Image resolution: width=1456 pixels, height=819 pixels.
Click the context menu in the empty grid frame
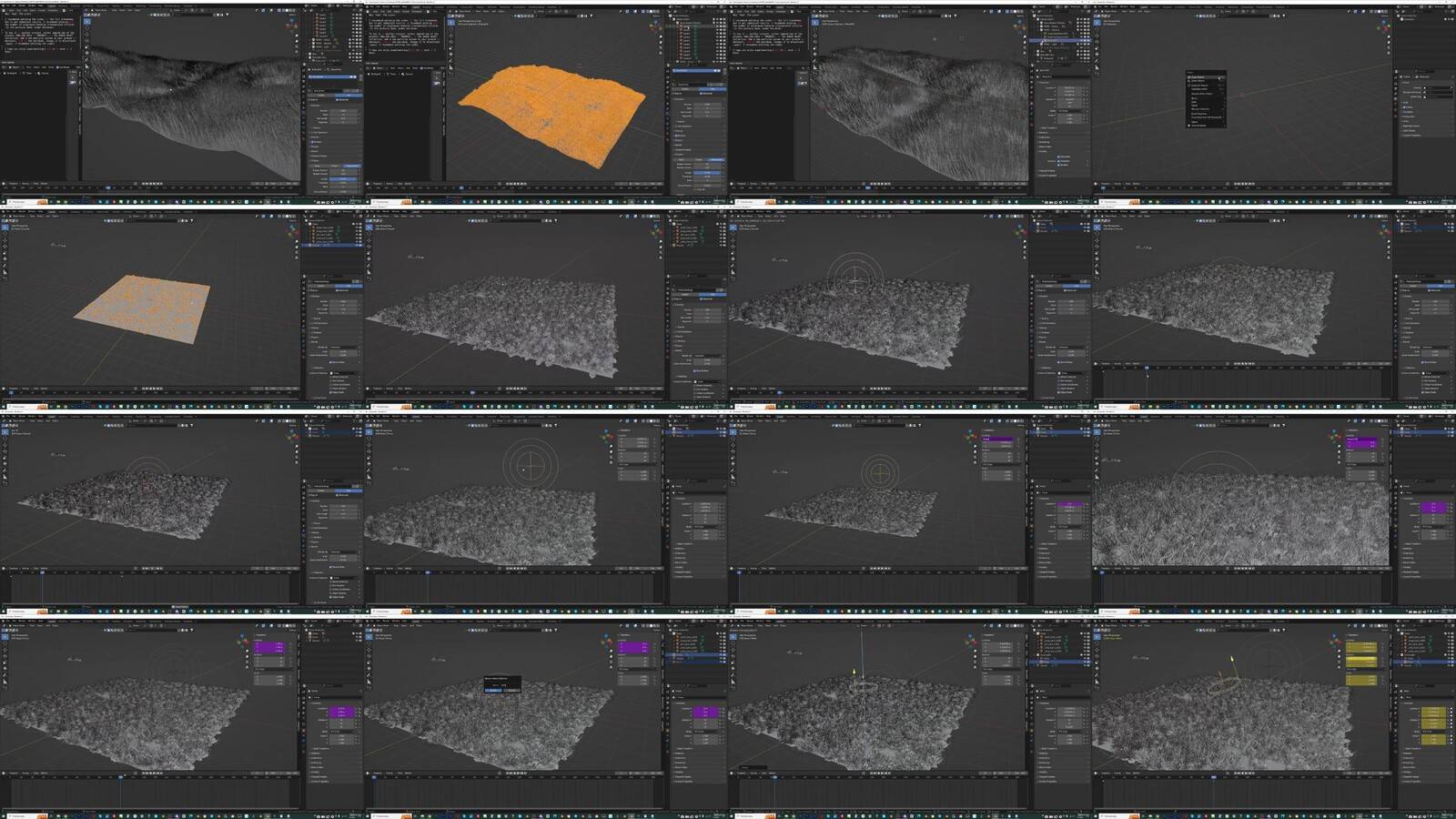click(x=1206, y=98)
